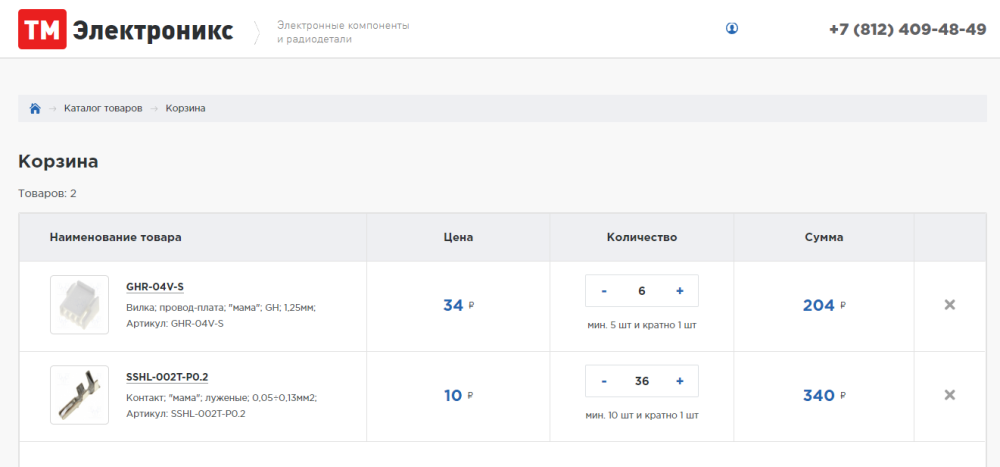Click the Наименование товара column header
The height and width of the screenshot is (467, 1000).
click(116, 237)
